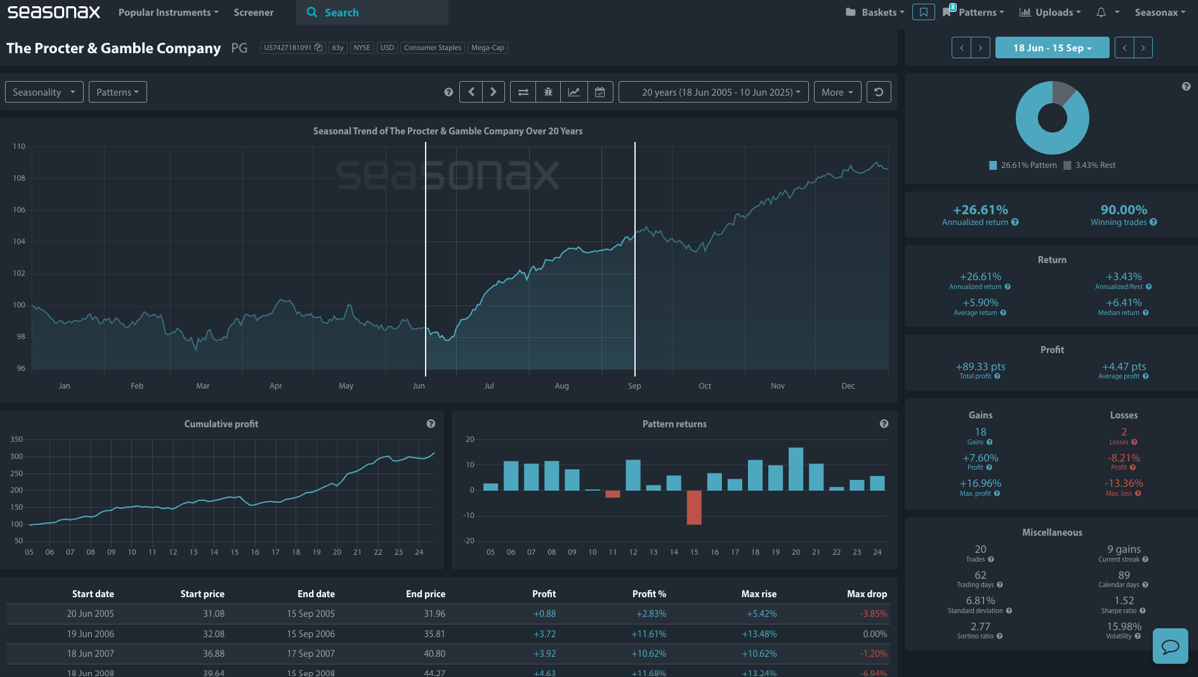Expand the Baskets menu

[x=875, y=12]
